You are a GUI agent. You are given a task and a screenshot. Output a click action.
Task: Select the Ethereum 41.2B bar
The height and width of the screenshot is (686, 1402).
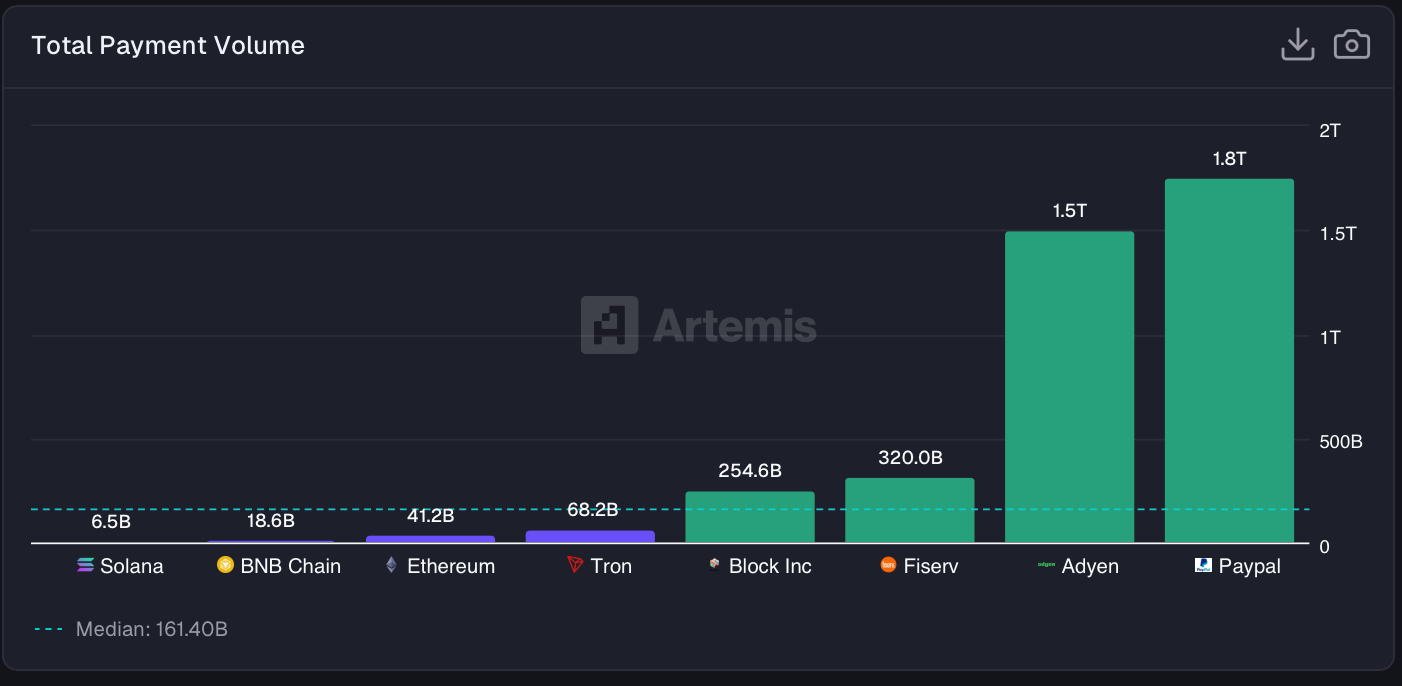pos(430,539)
